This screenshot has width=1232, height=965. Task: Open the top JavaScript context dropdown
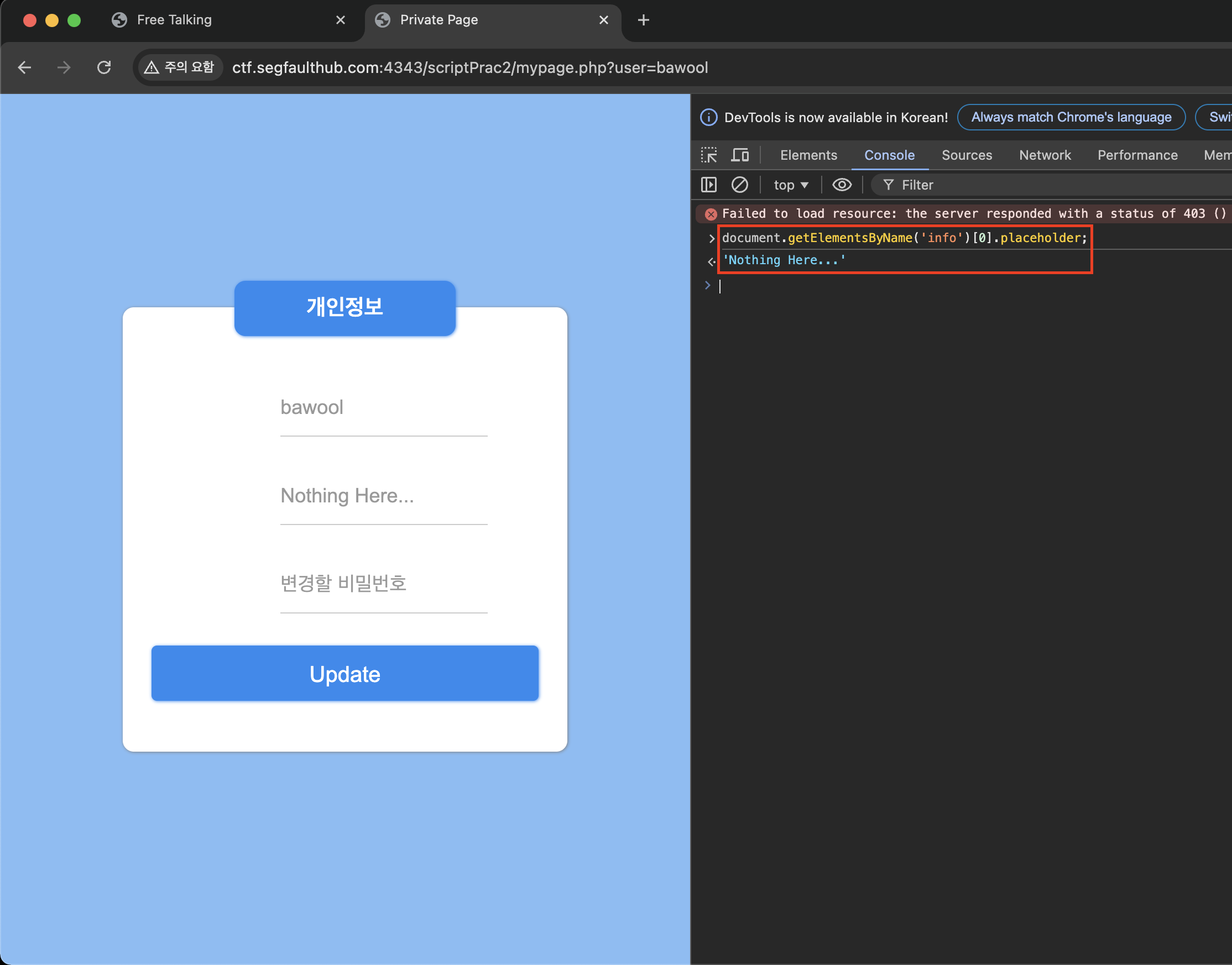tap(791, 185)
